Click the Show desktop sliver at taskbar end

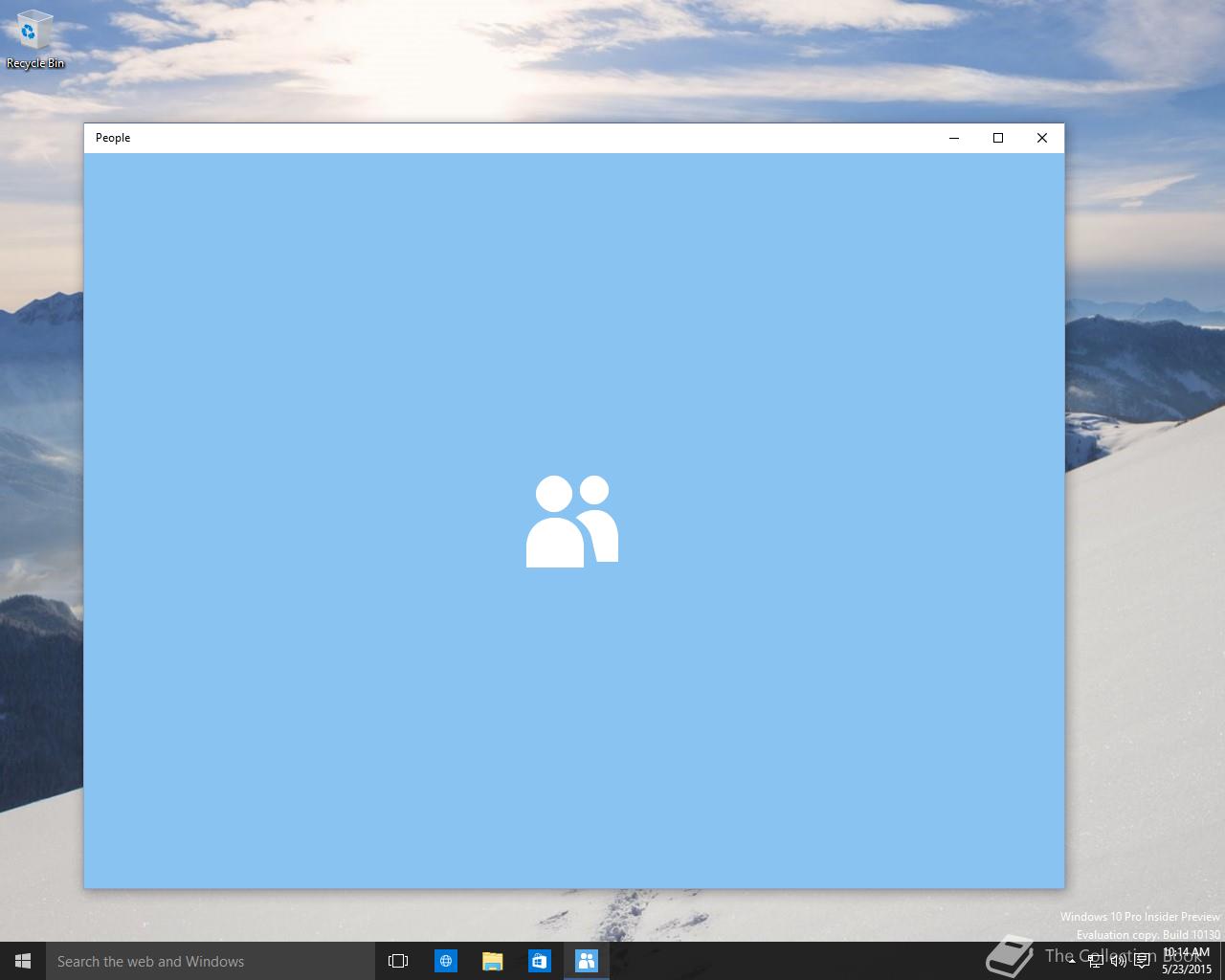tap(1222, 961)
